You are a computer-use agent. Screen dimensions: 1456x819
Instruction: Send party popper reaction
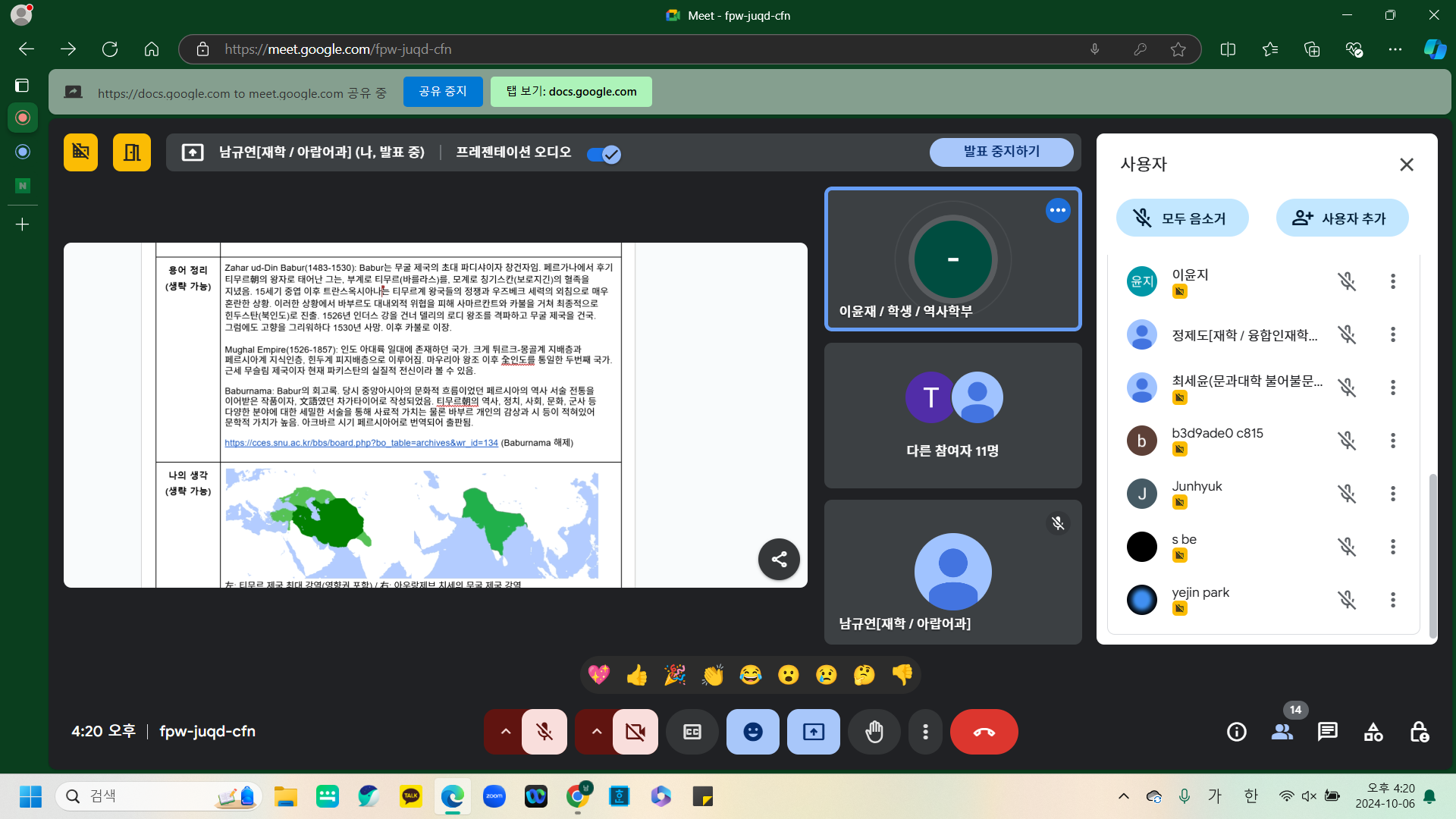pyautogui.click(x=675, y=675)
